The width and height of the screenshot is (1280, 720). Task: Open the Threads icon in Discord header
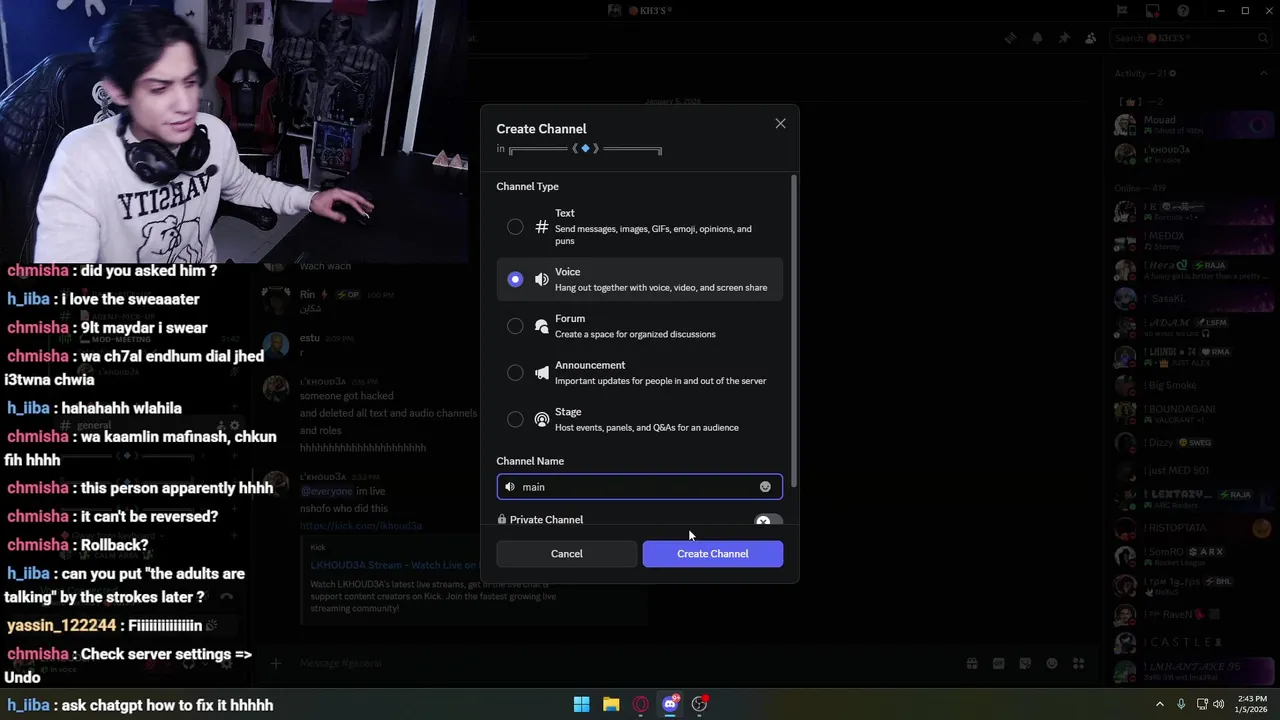coord(1011,38)
